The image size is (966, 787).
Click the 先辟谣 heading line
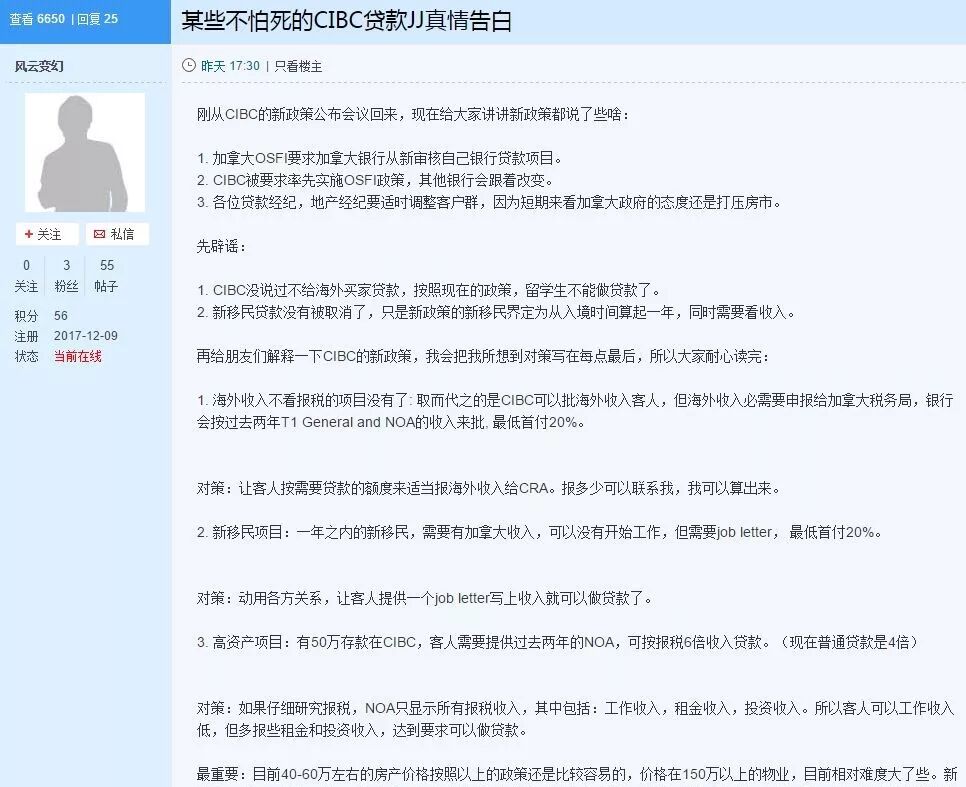click(x=222, y=247)
